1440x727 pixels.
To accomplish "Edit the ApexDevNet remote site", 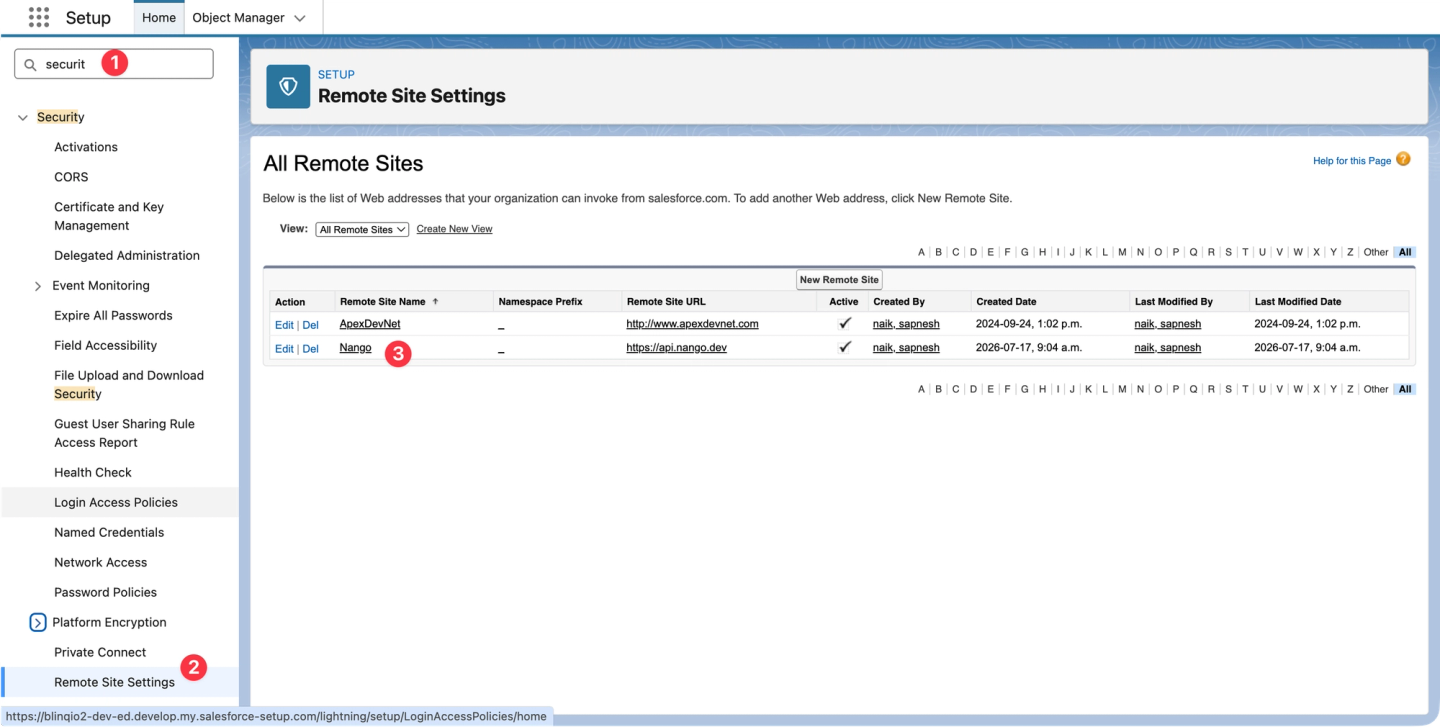I will point(284,324).
